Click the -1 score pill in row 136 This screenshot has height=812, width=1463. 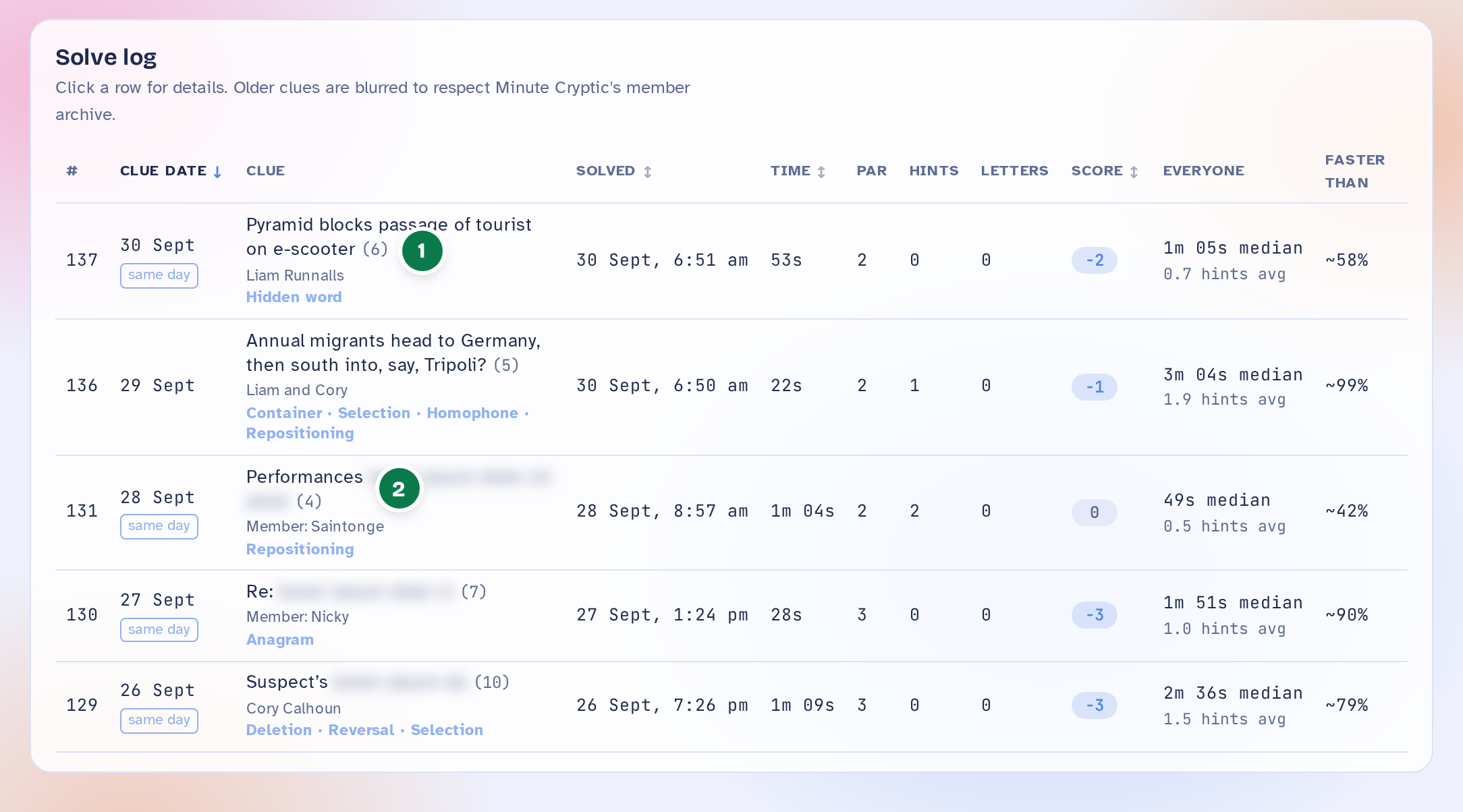[x=1094, y=386]
